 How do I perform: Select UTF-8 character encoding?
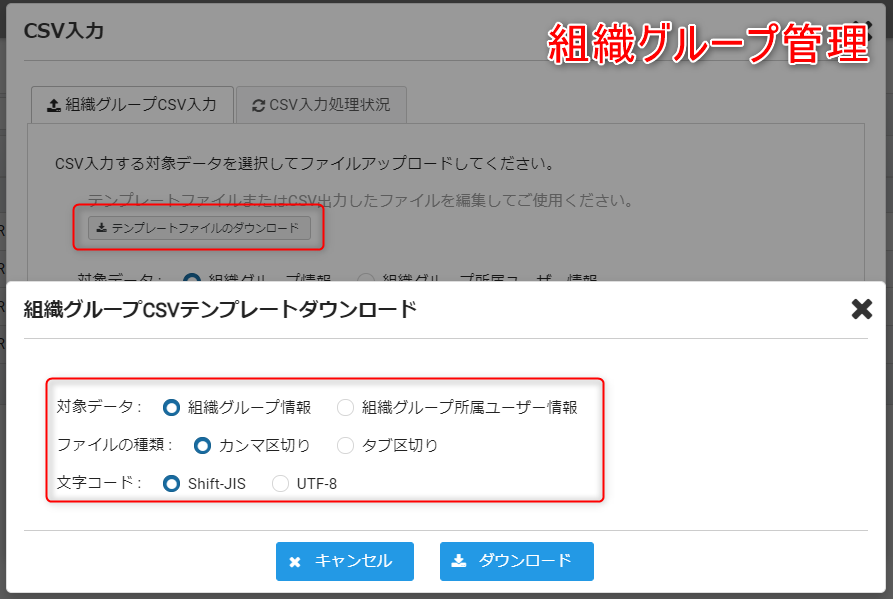(x=281, y=483)
